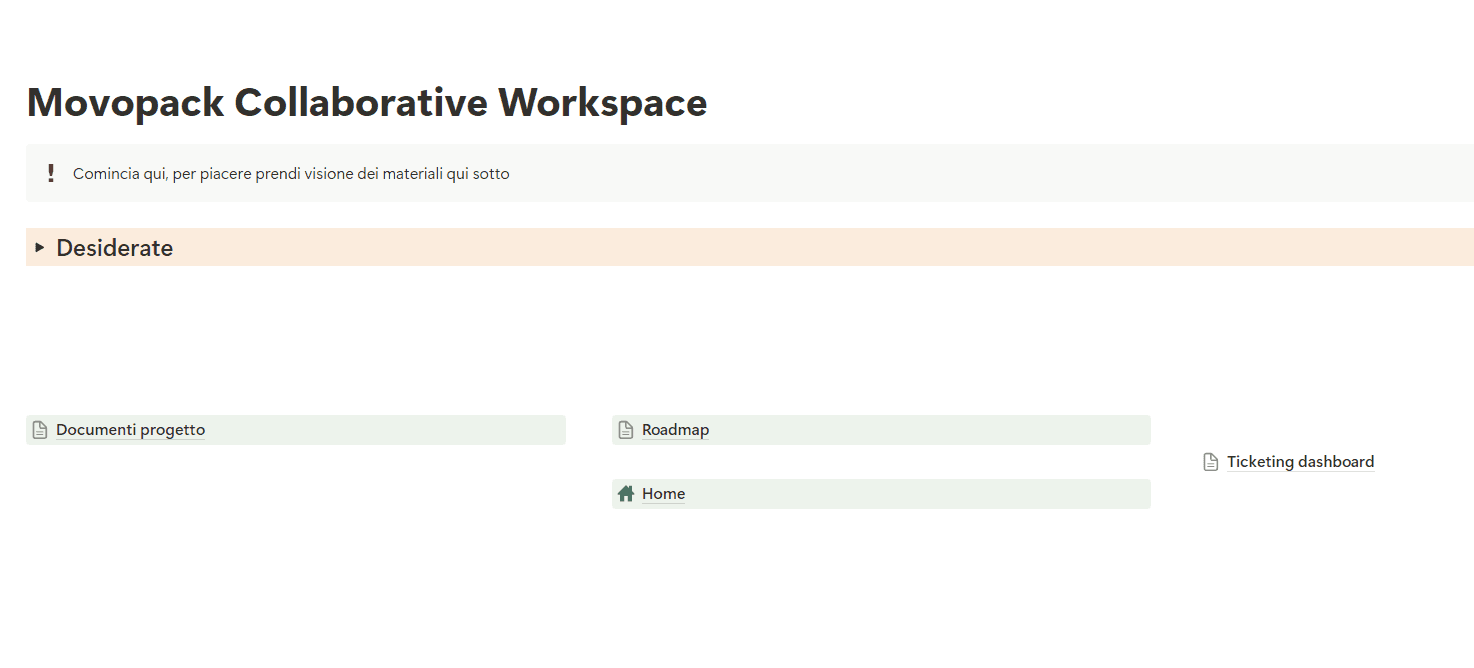Click the document icon next to Roadmap
1474x668 pixels.
[x=626, y=429]
